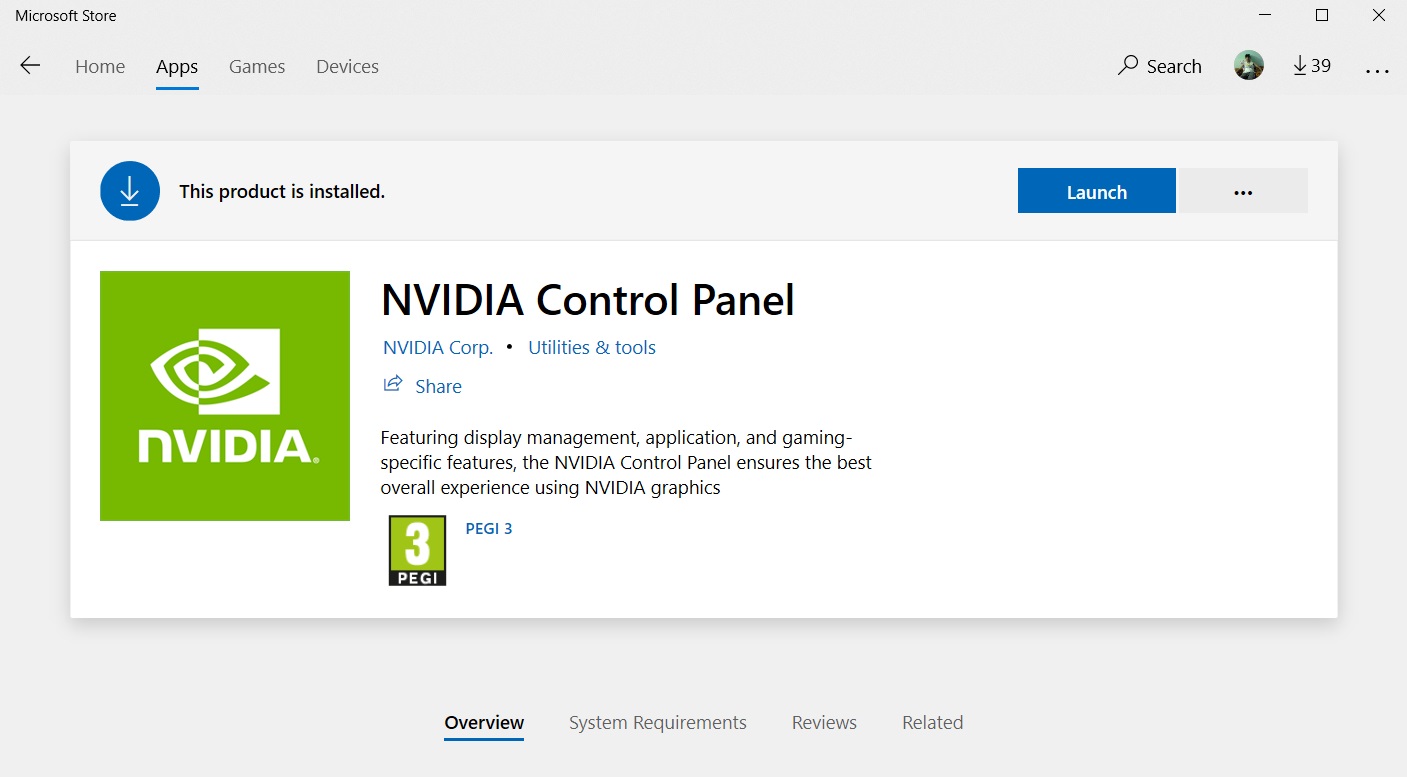Click the blue installed download circle icon

coord(130,191)
